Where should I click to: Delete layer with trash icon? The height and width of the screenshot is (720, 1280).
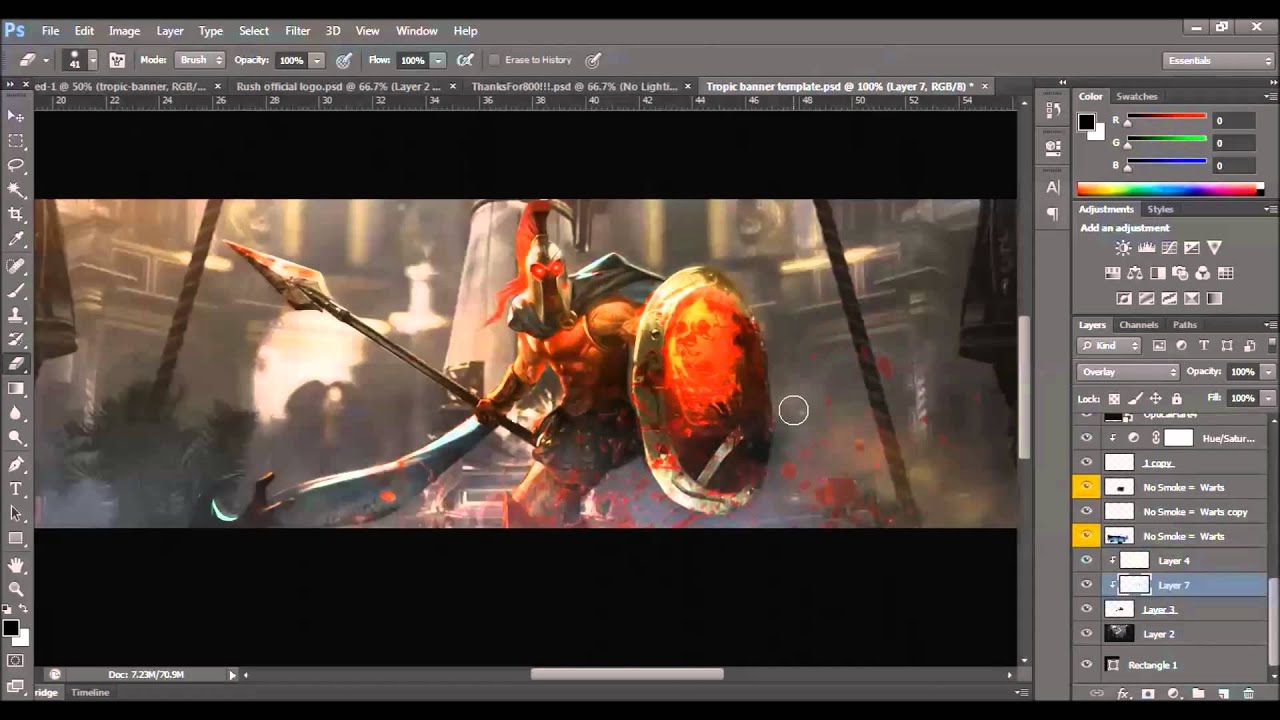point(1248,693)
